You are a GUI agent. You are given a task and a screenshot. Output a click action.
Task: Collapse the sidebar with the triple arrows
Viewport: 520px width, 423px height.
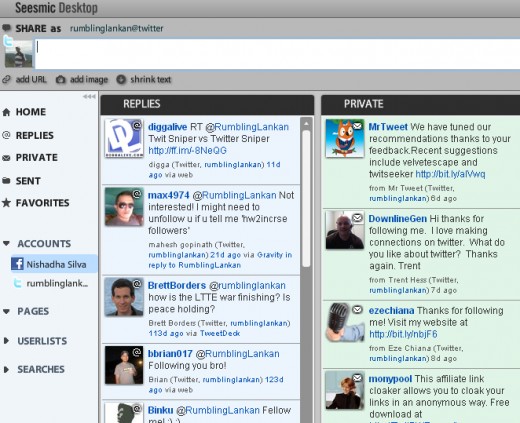(x=89, y=96)
